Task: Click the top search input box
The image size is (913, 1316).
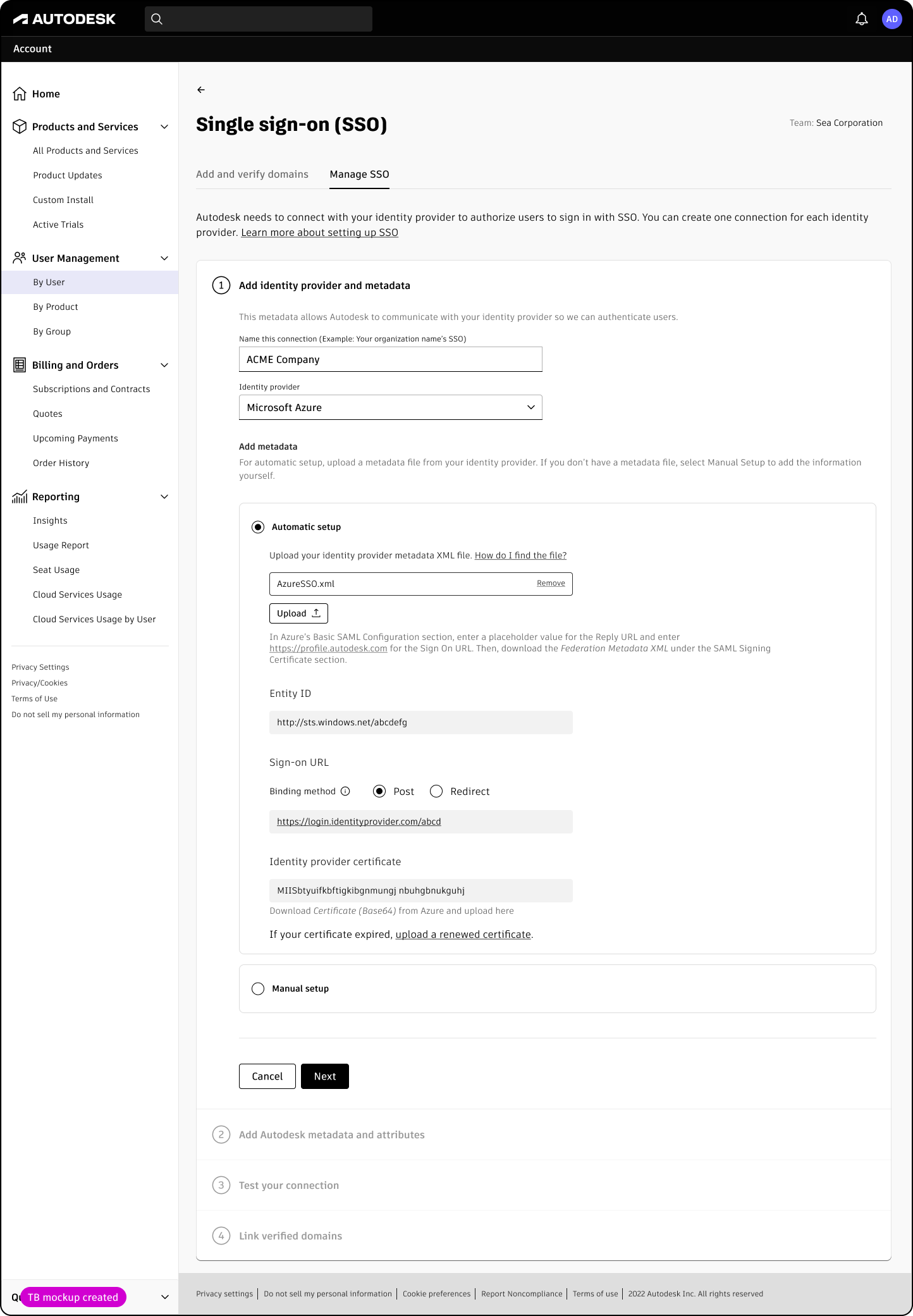Action: pyautogui.click(x=259, y=19)
